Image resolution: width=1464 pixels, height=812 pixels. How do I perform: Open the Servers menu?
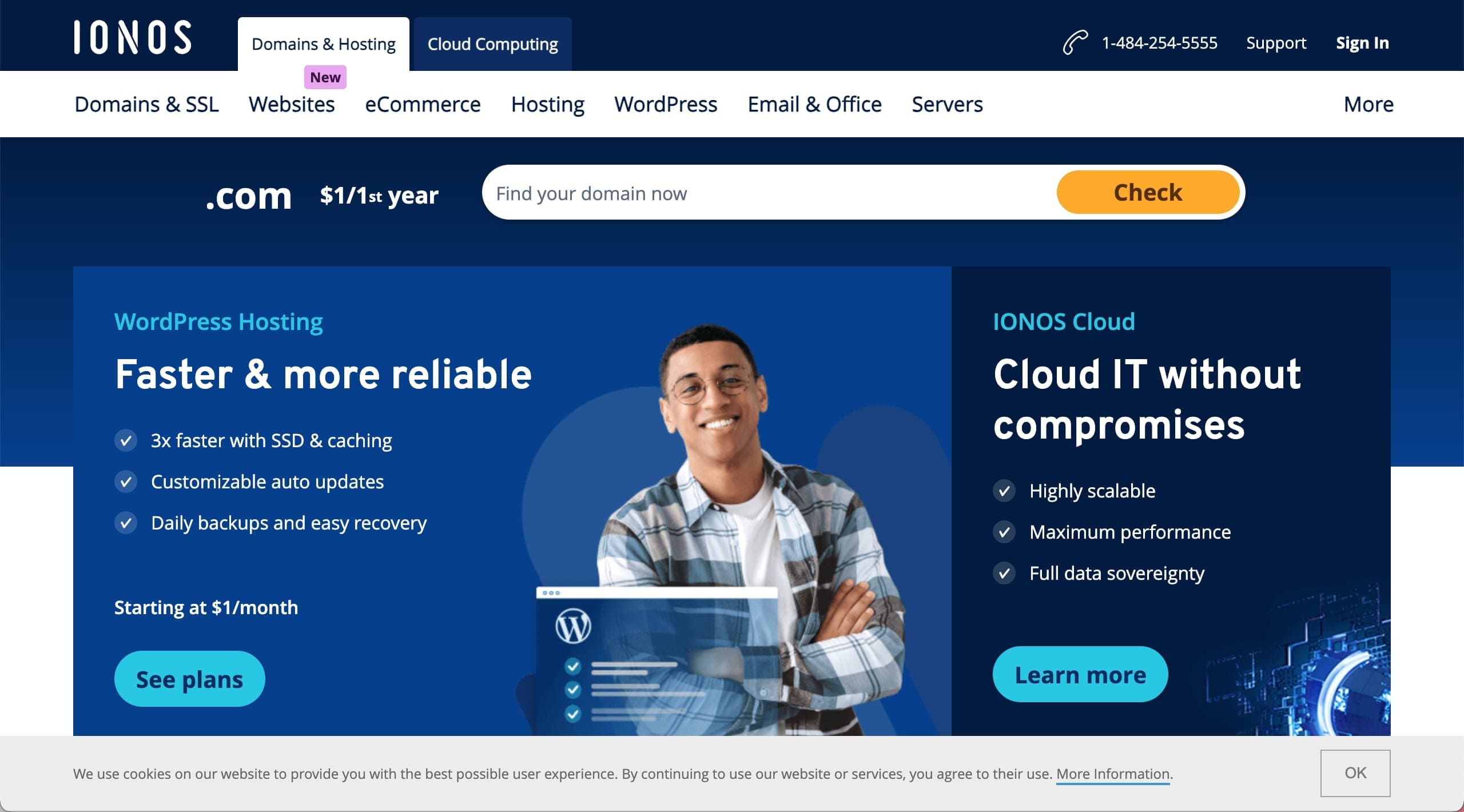(947, 104)
